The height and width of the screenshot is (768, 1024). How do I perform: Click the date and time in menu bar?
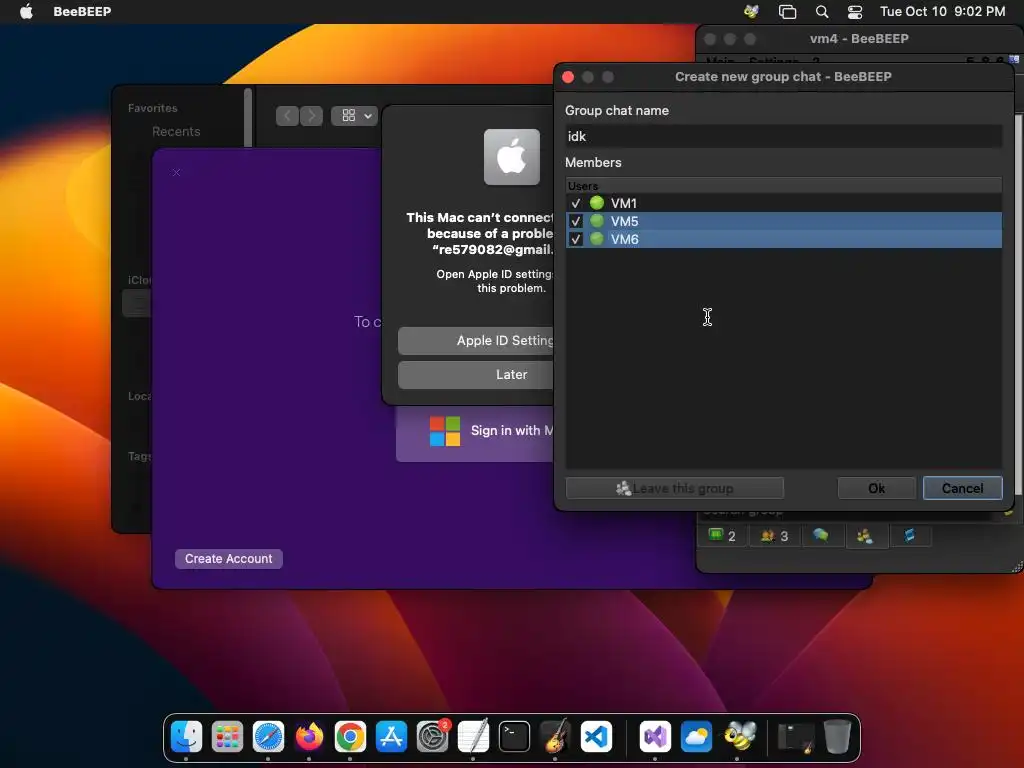pyautogui.click(x=942, y=11)
